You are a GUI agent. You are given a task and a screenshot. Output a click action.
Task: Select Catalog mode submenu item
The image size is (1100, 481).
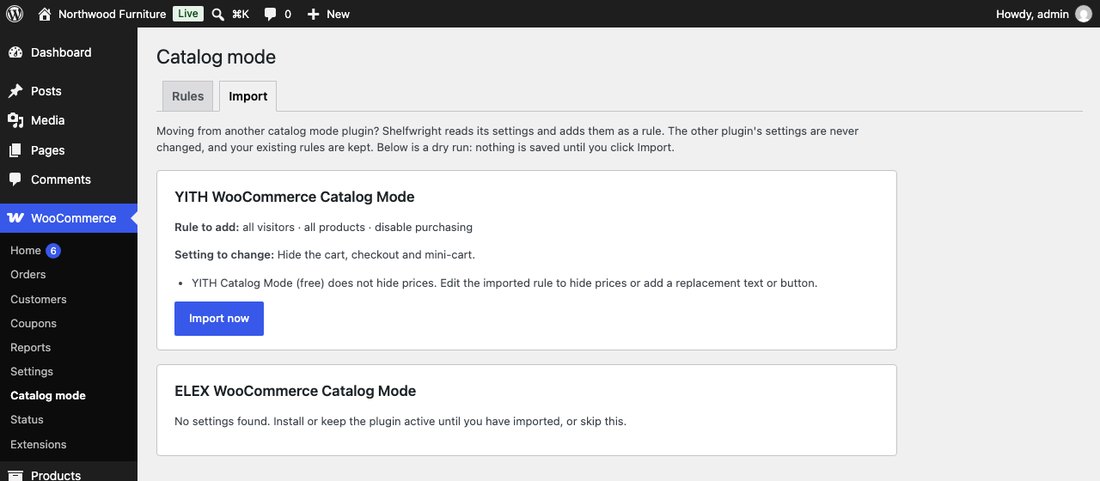(x=48, y=395)
